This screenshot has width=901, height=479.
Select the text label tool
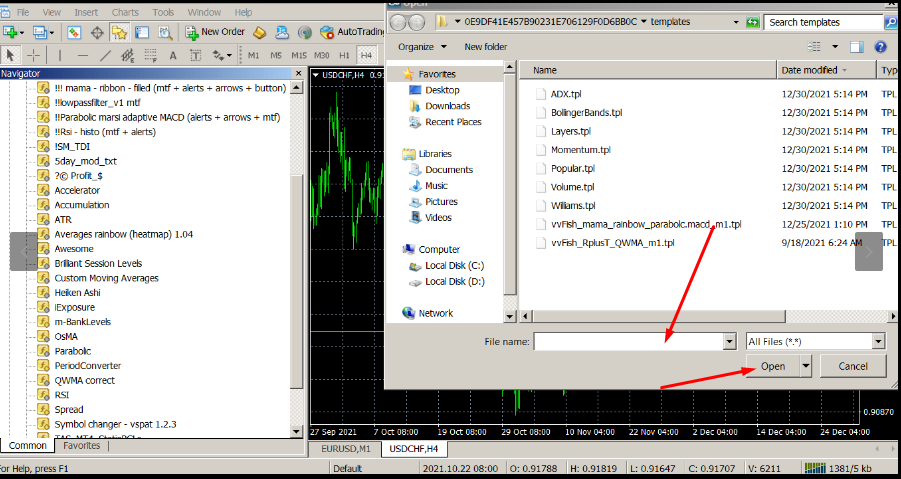[172, 55]
